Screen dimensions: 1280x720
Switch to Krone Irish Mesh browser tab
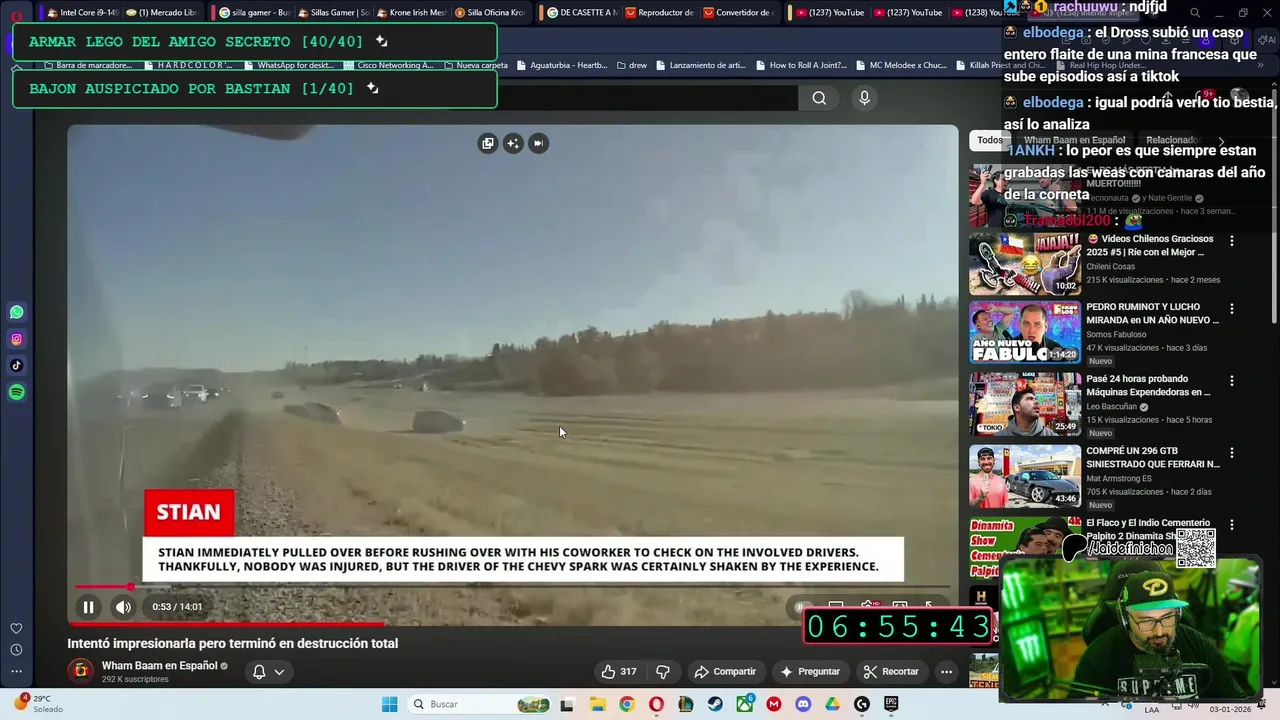(x=410, y=13)
